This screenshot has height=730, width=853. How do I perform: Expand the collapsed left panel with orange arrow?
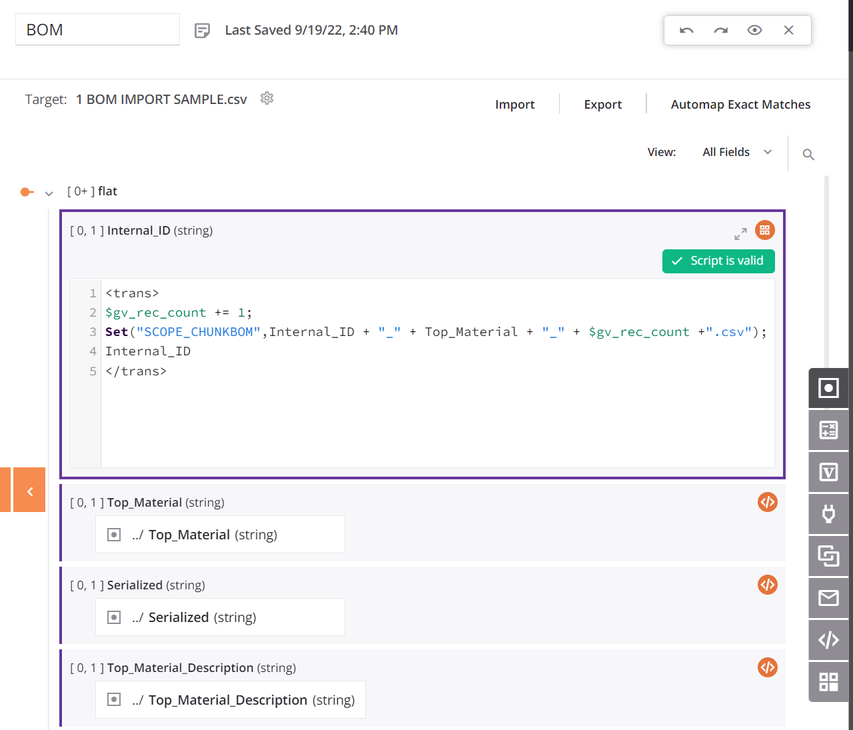30,491
